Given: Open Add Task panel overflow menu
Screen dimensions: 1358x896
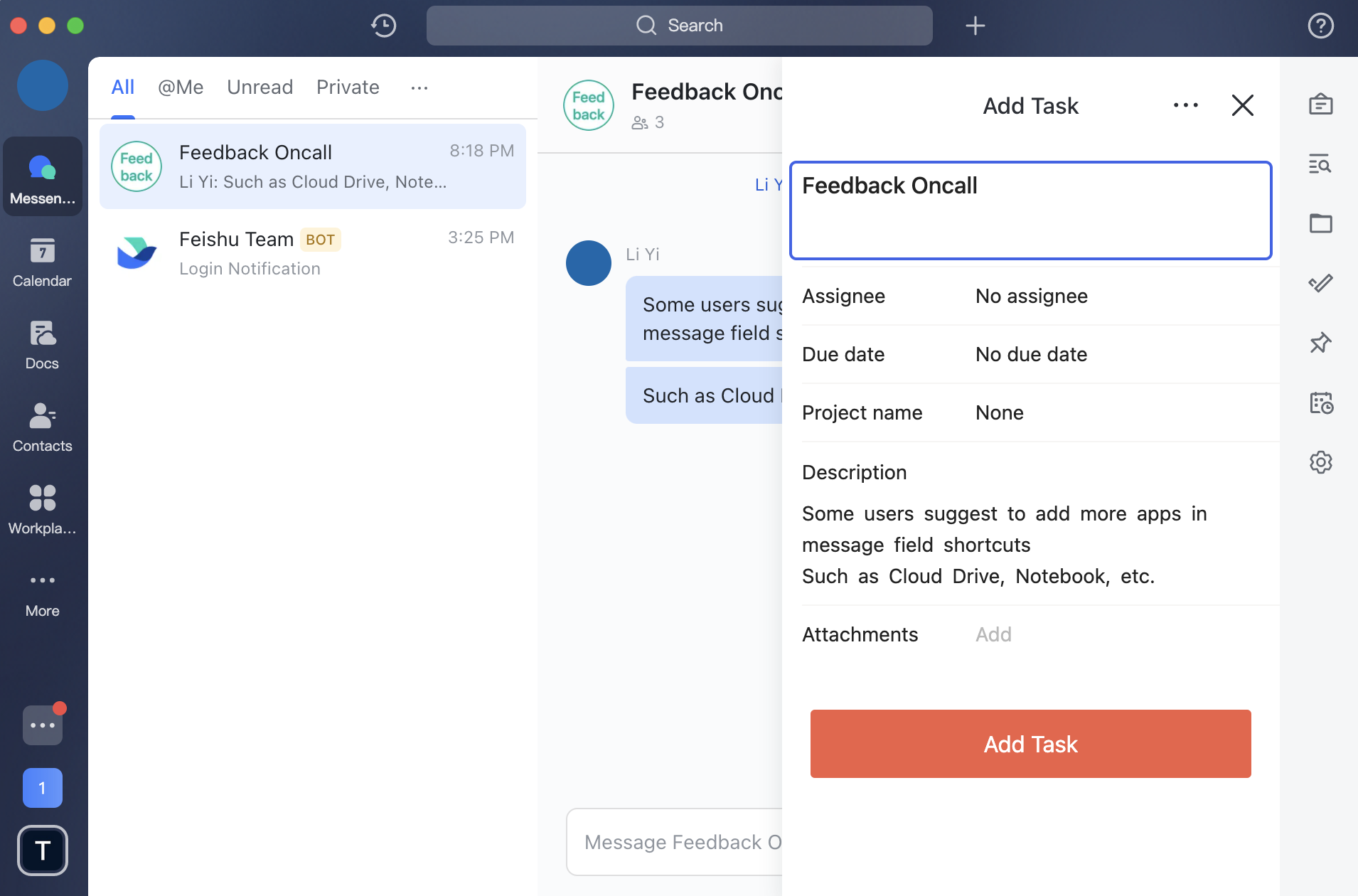Looking at the screenshot, I should pyautogui.click(x=1184, y=105).
